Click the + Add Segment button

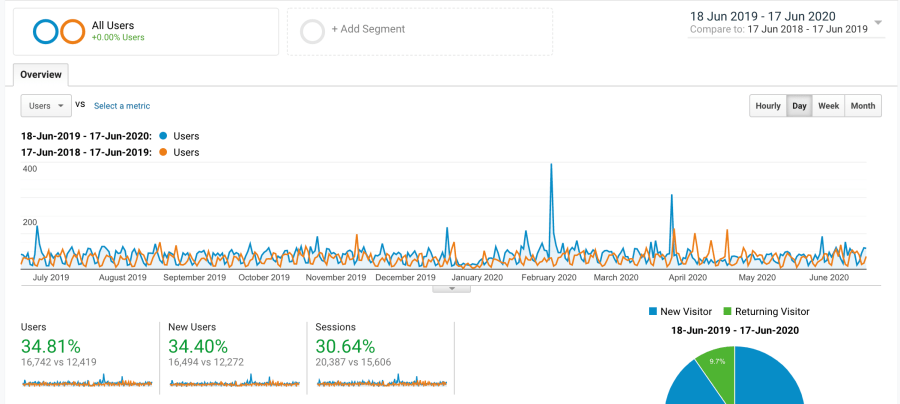point(368,29)
